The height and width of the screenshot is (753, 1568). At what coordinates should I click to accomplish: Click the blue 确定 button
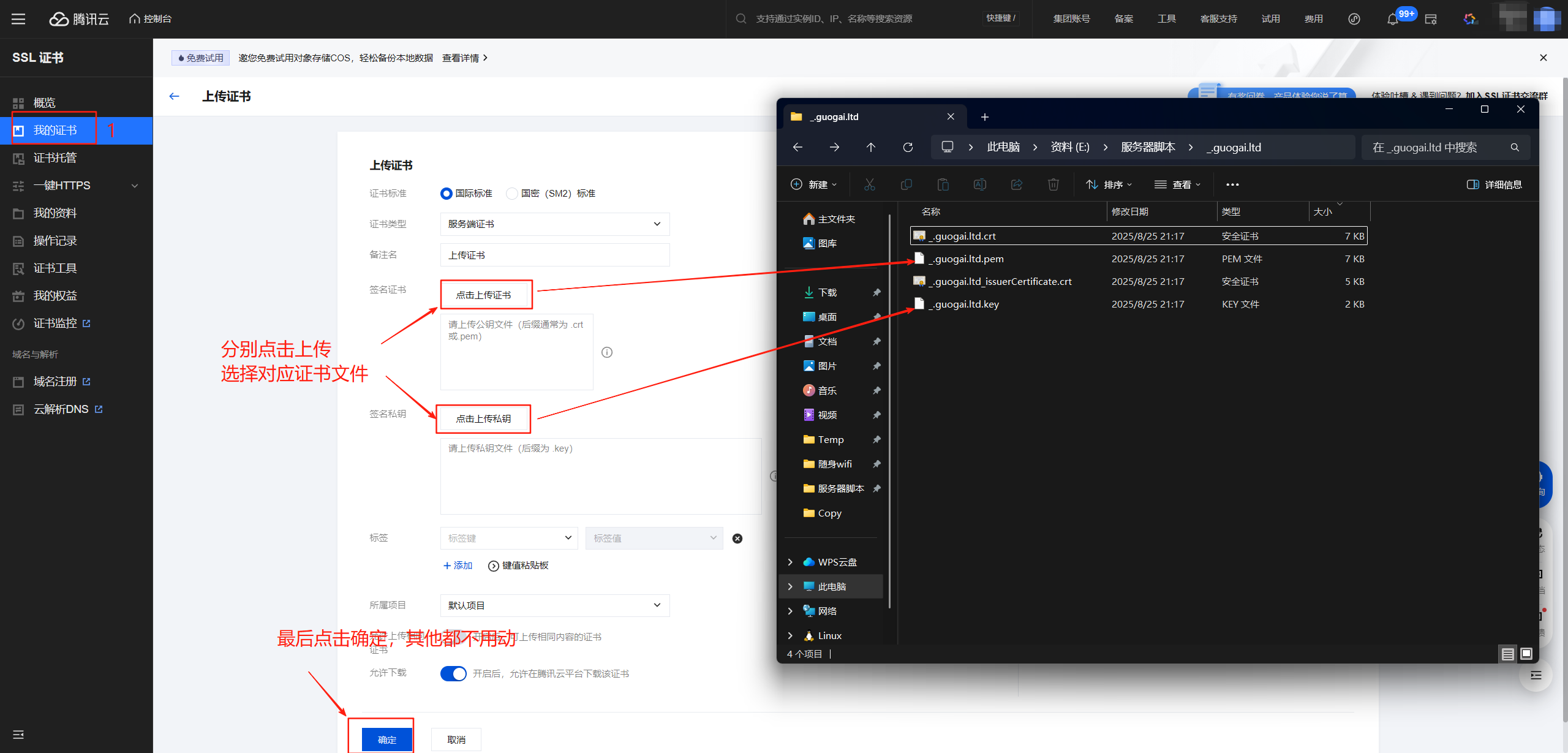(x=387, y=740)
